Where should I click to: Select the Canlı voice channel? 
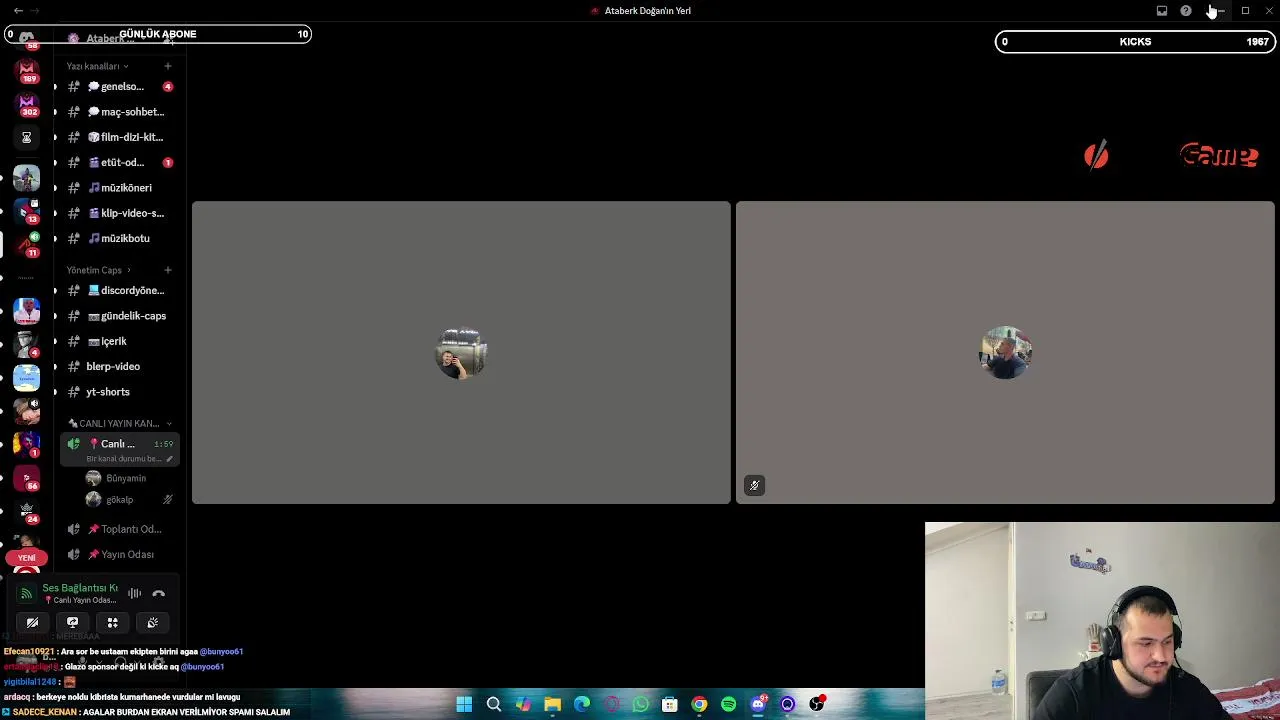(120, 450)
